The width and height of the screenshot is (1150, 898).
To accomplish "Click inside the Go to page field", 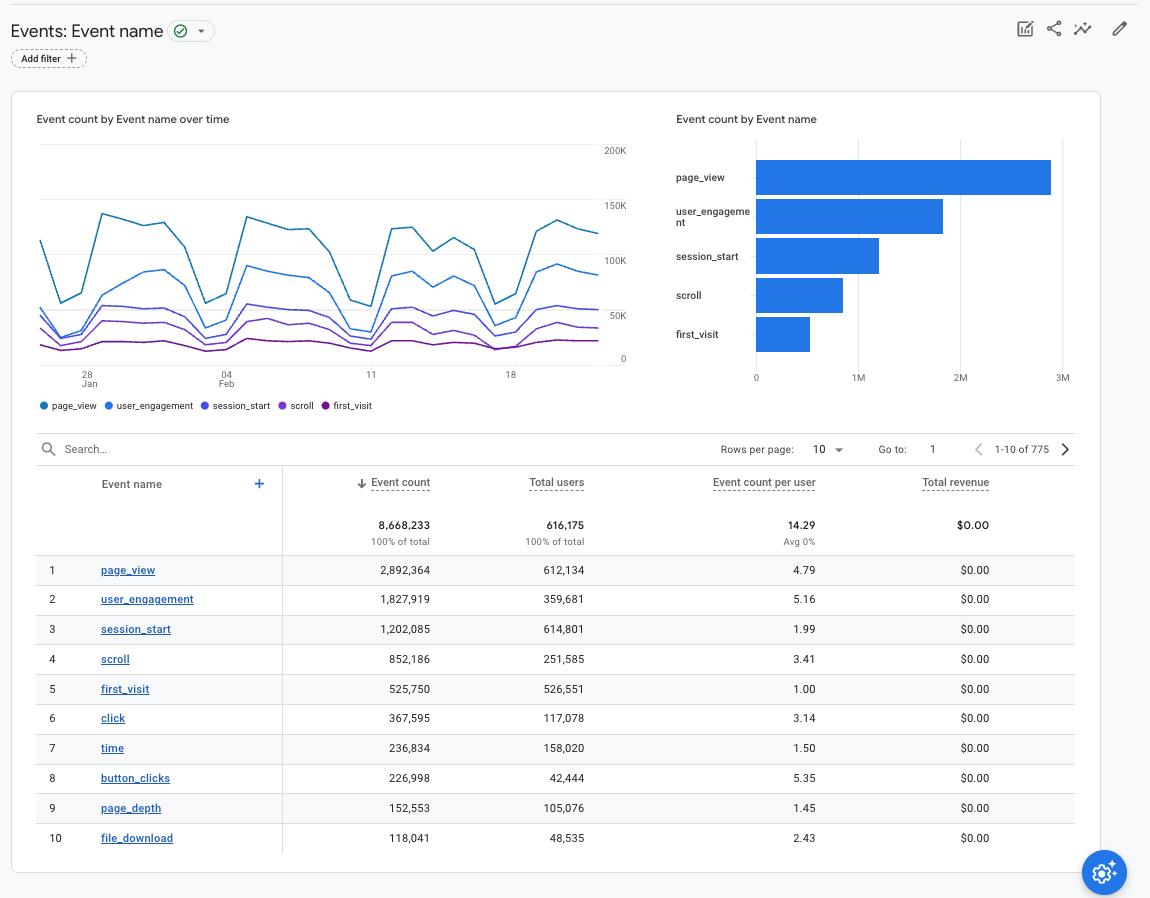I will point(932,449).
